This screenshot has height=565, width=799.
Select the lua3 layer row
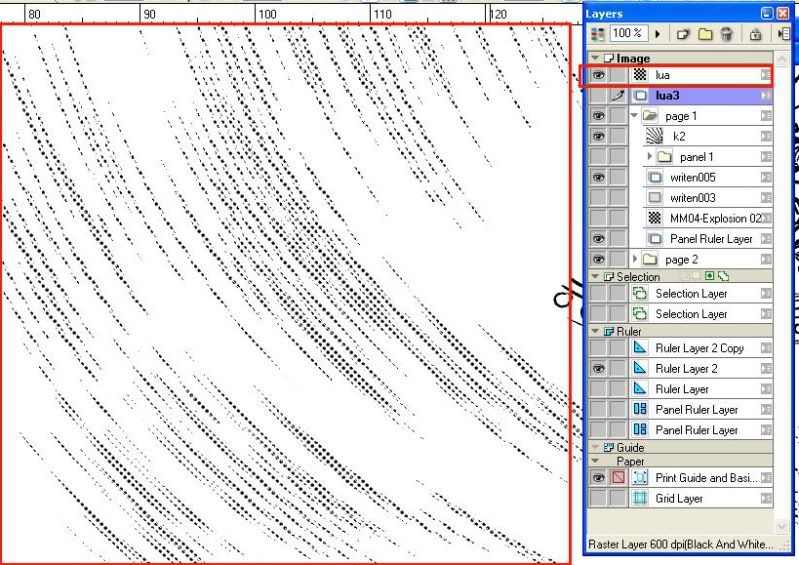pos(681,95)
